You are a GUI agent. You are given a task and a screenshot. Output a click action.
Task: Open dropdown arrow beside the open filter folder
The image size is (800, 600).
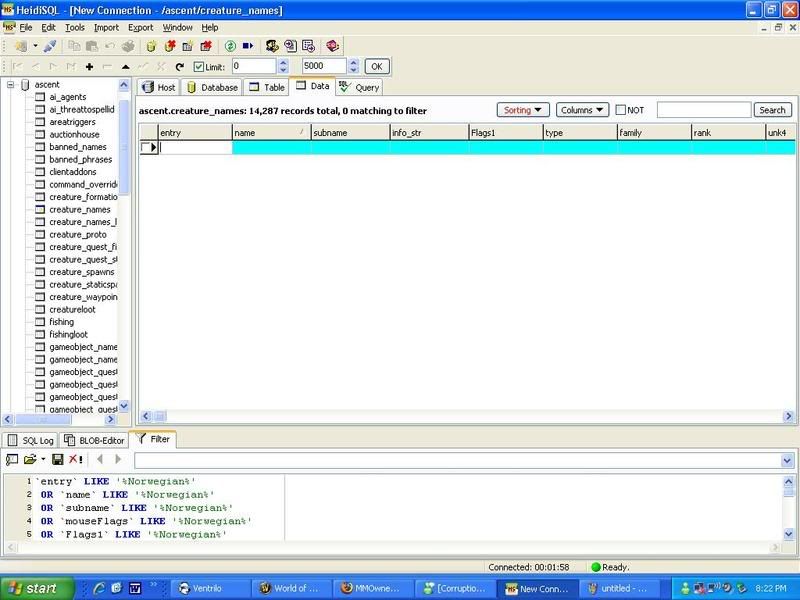pyautogui.click(x=43, y=460)
